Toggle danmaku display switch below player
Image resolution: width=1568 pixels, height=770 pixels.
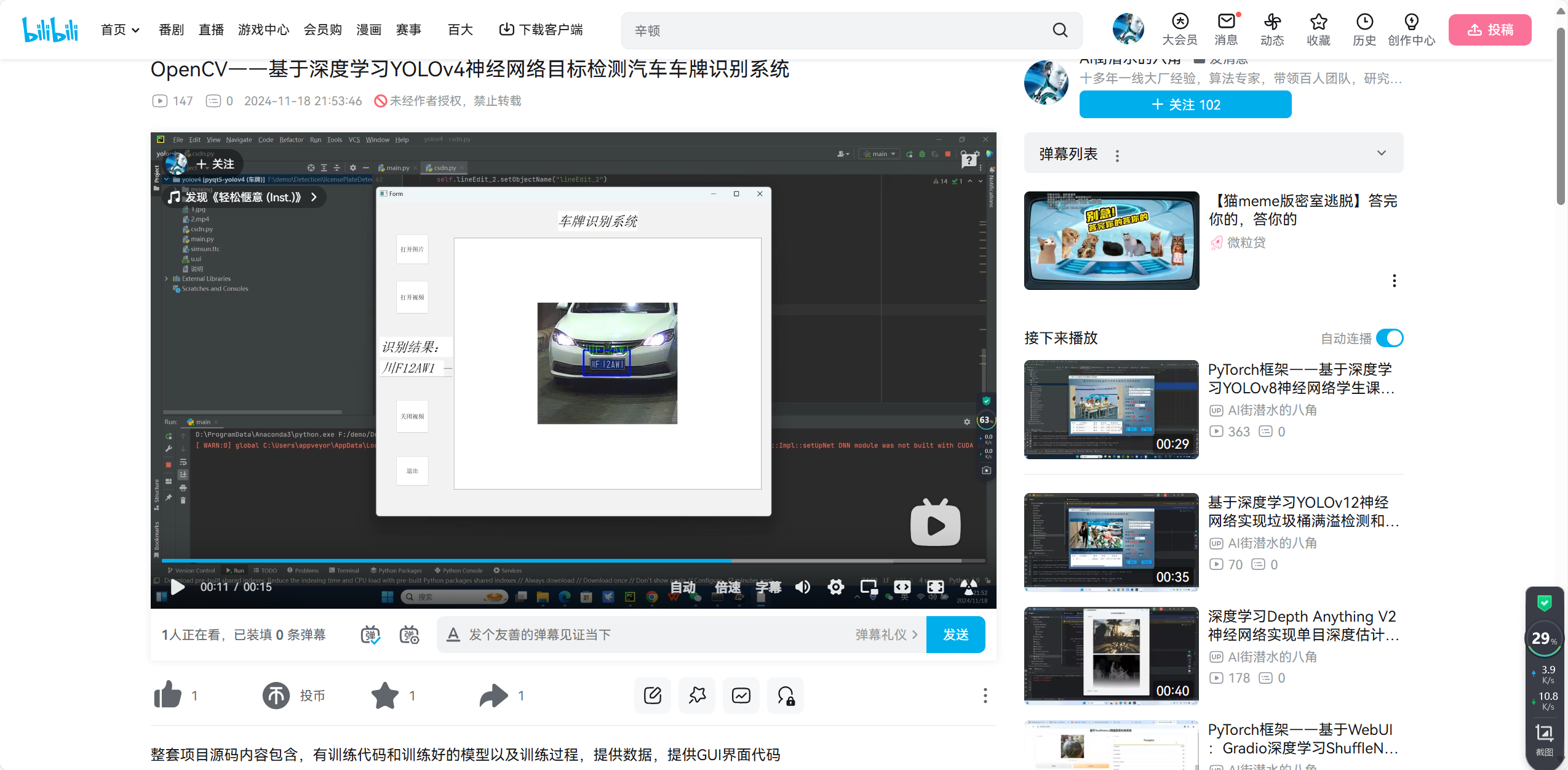pos(370,635)
